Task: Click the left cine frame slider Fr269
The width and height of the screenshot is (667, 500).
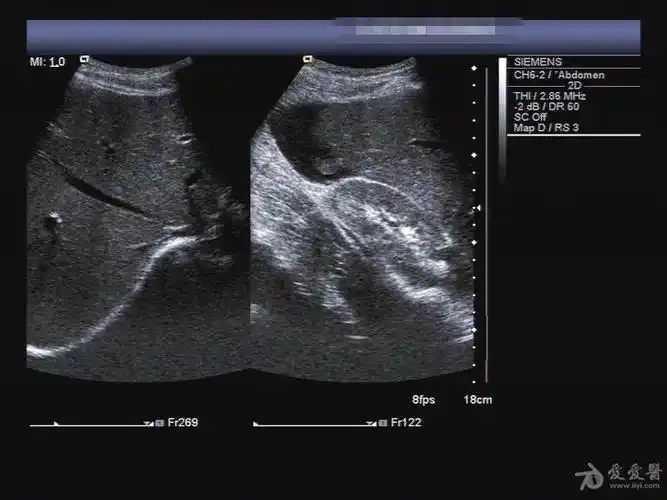Action: (92, 424)
